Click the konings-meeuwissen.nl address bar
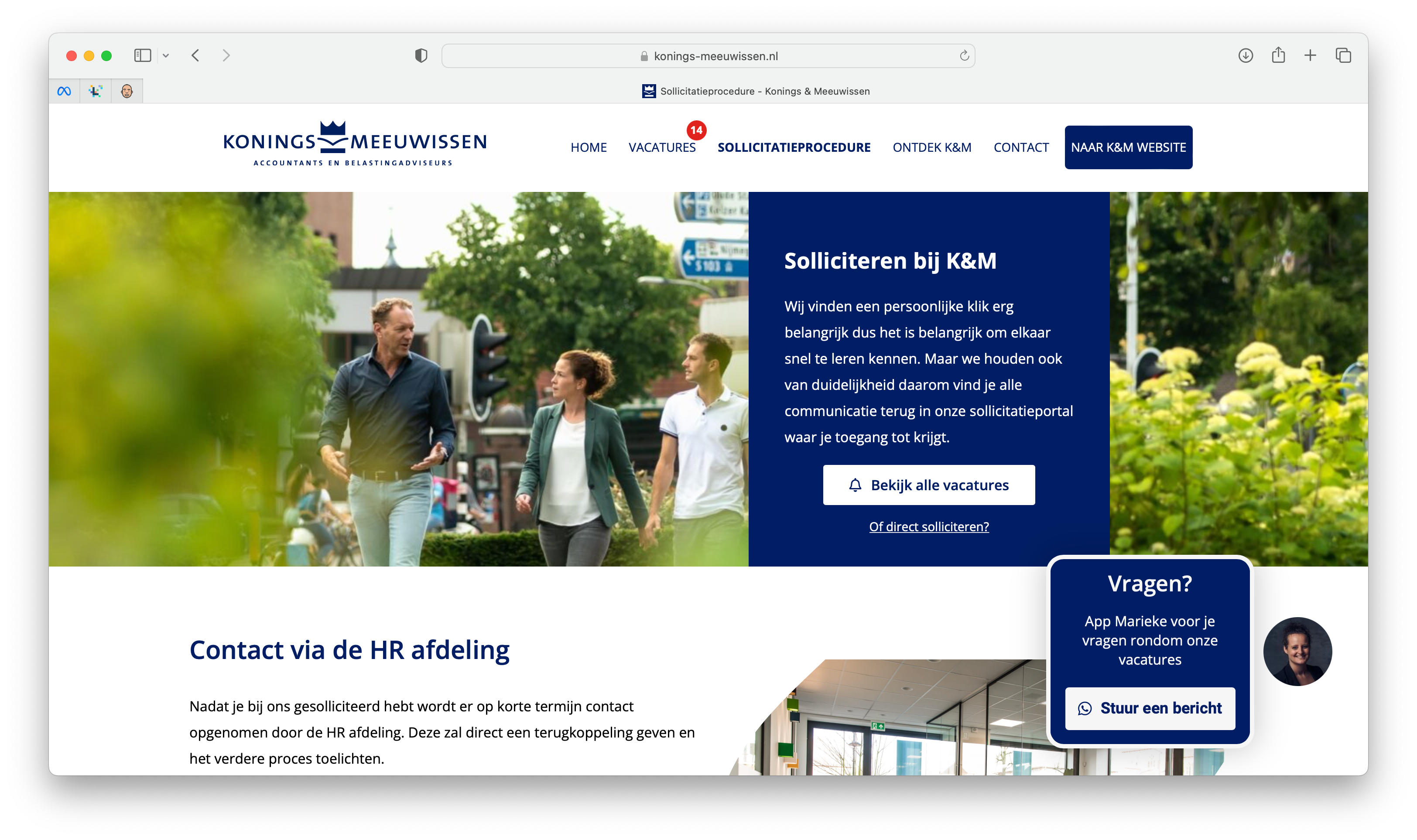Viewport: 1417px width, 840px height. (708, 55)
